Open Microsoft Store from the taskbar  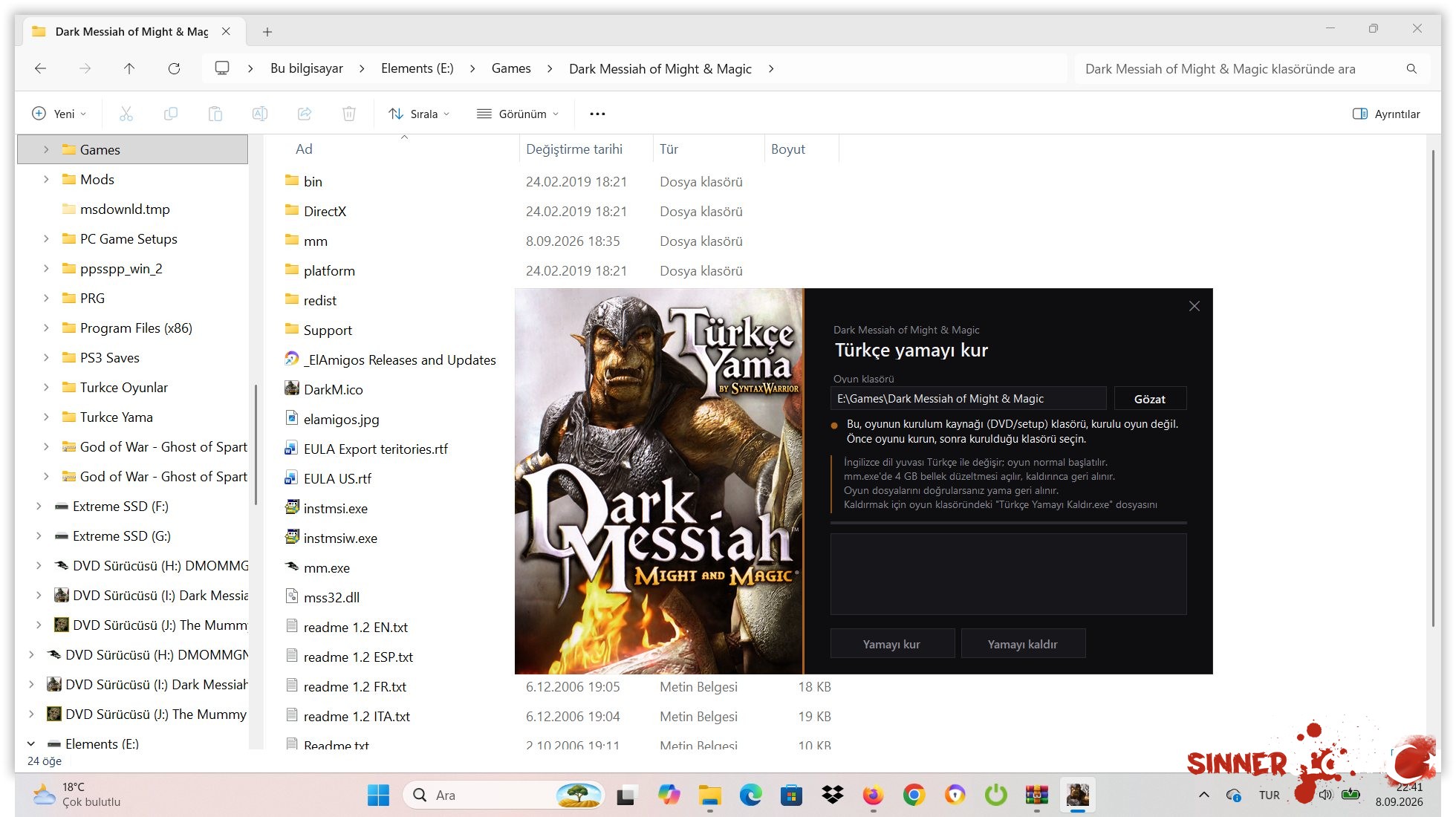click(791, 795)
